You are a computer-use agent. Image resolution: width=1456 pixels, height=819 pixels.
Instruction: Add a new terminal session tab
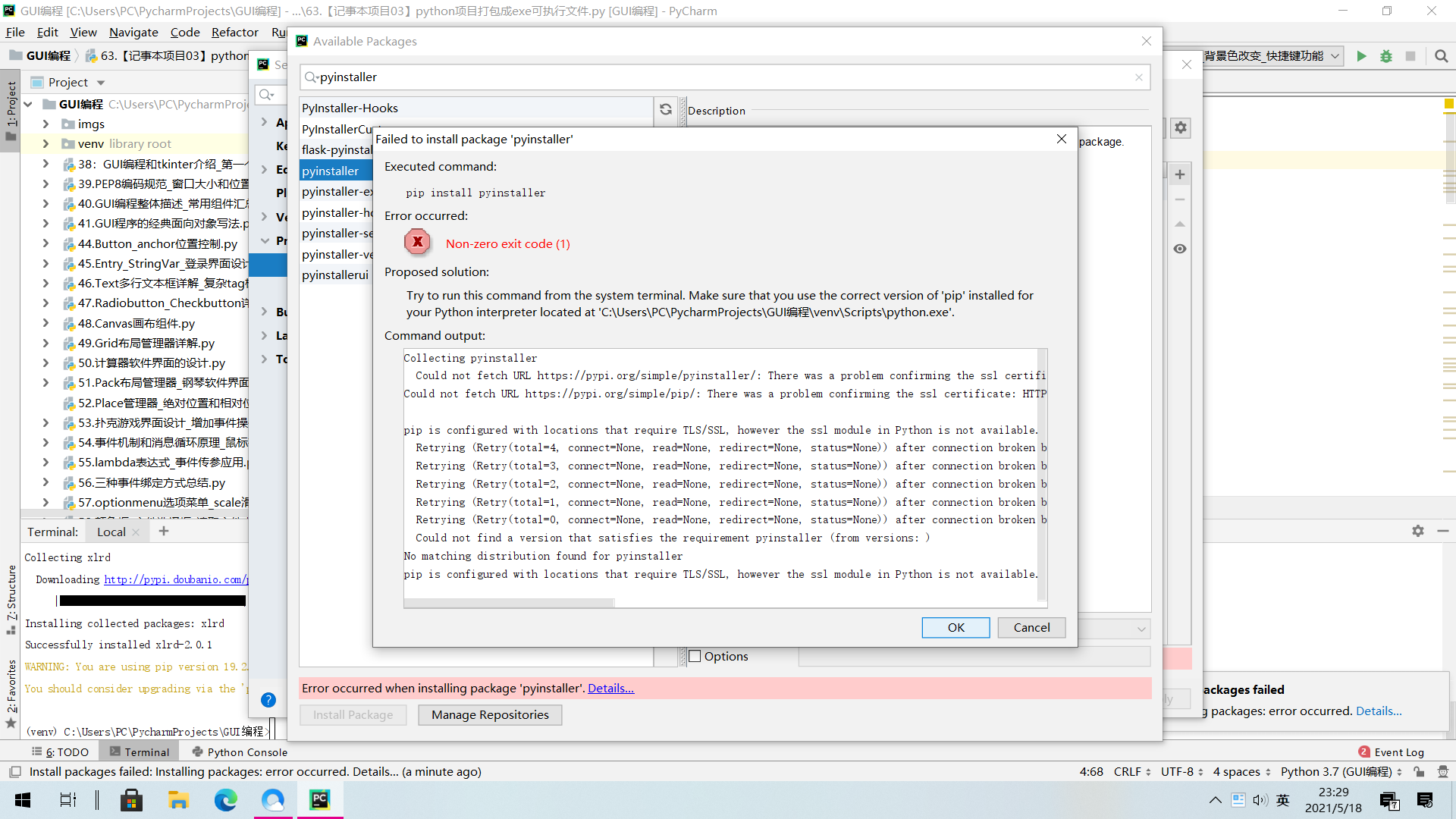point(164,532)
